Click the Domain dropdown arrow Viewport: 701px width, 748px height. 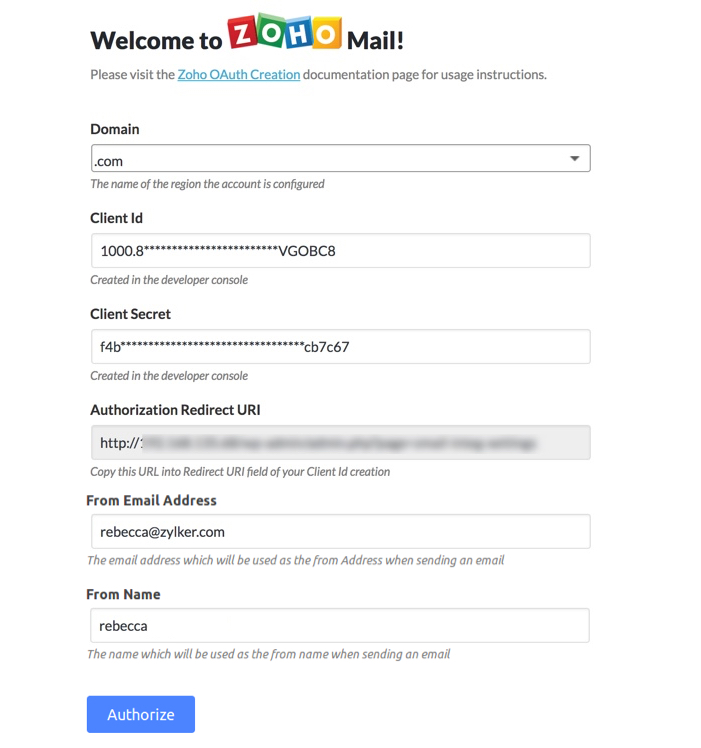[x=574, y=159]
